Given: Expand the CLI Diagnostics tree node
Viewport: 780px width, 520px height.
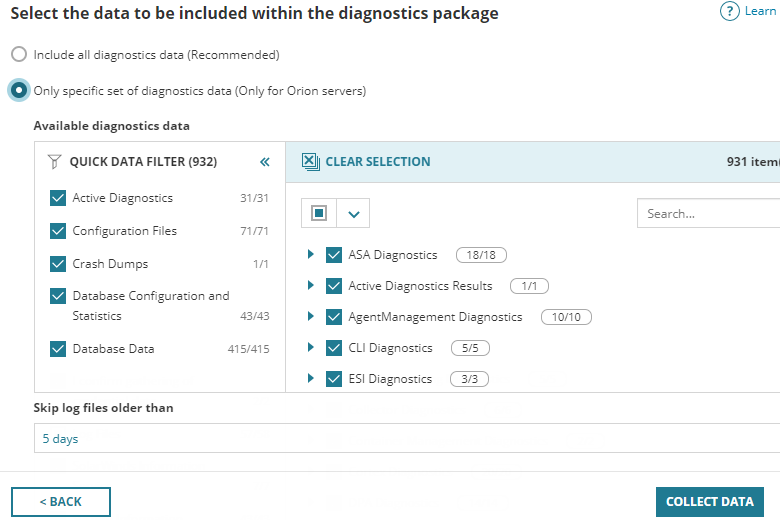Looking at the screenshot, I should (x=311, y=348).
